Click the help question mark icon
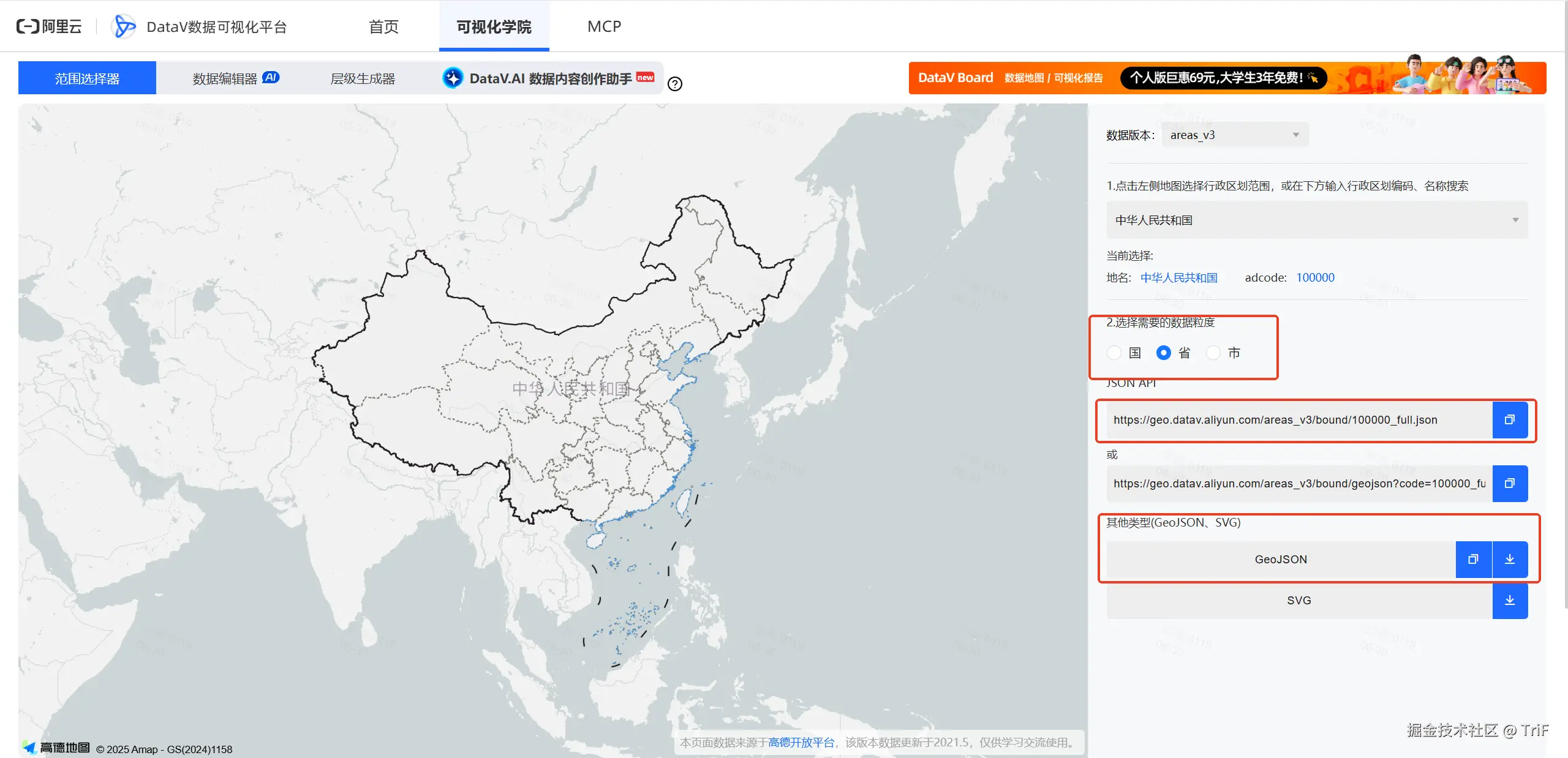 click(x=675, y=84)
